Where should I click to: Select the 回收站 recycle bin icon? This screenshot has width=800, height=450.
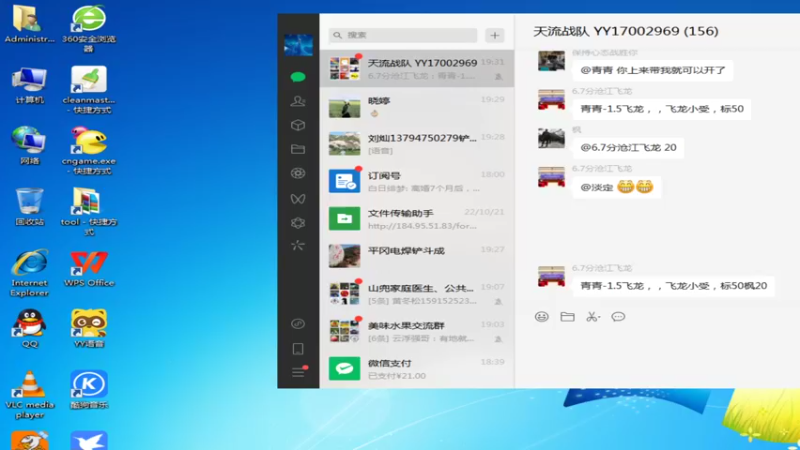pyautogui.click(x=29, y=206)
